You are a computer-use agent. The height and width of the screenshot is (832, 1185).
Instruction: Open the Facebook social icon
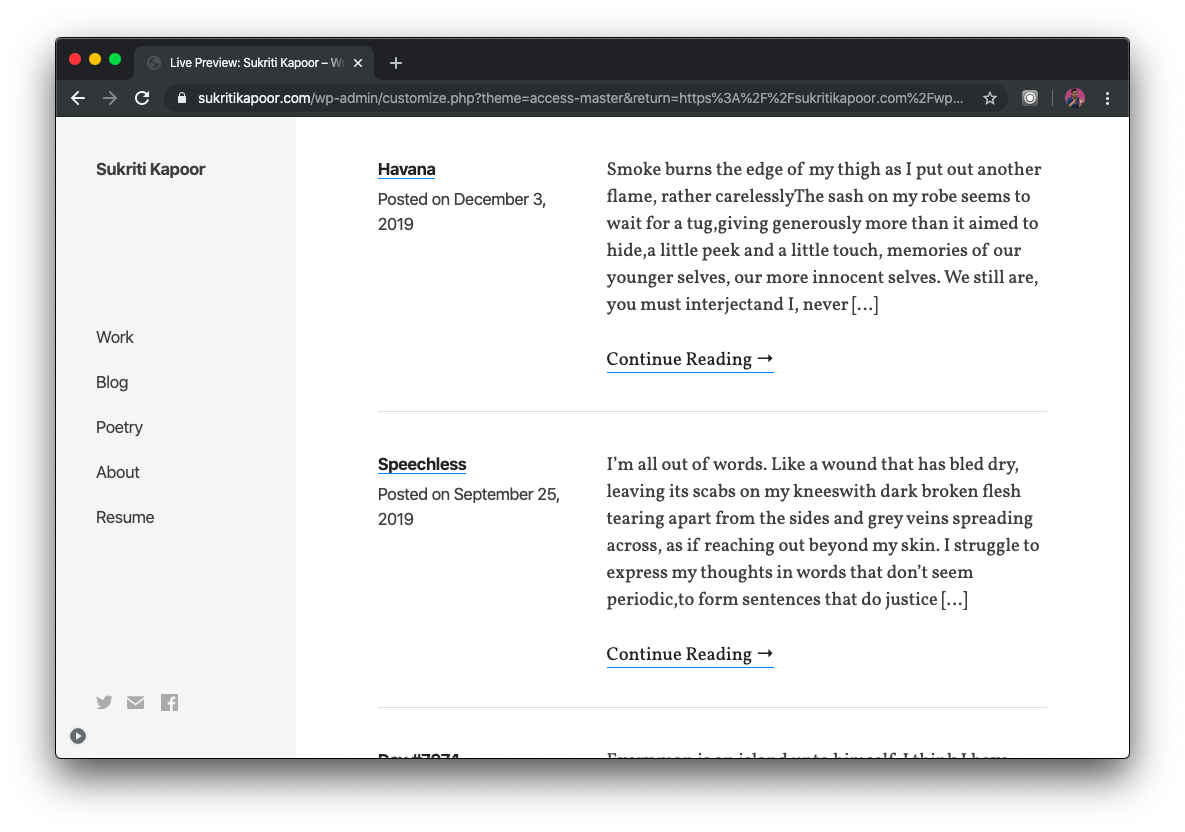coord(169,703)
